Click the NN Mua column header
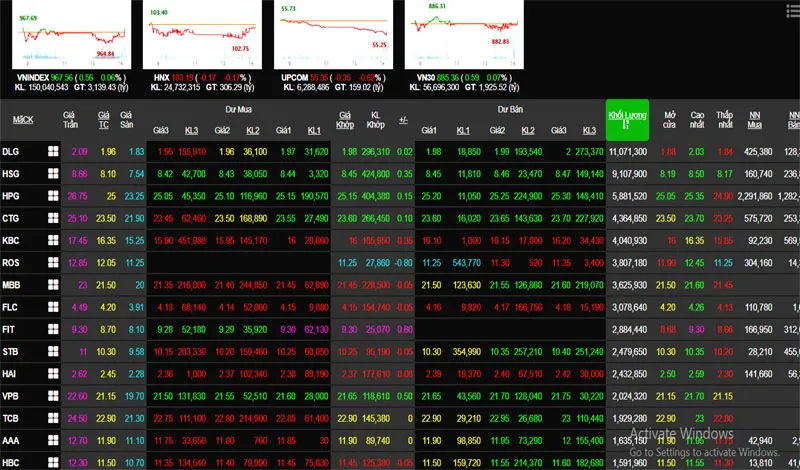The height and width of the screenshot is (470, 800). (x=755, y=120)
